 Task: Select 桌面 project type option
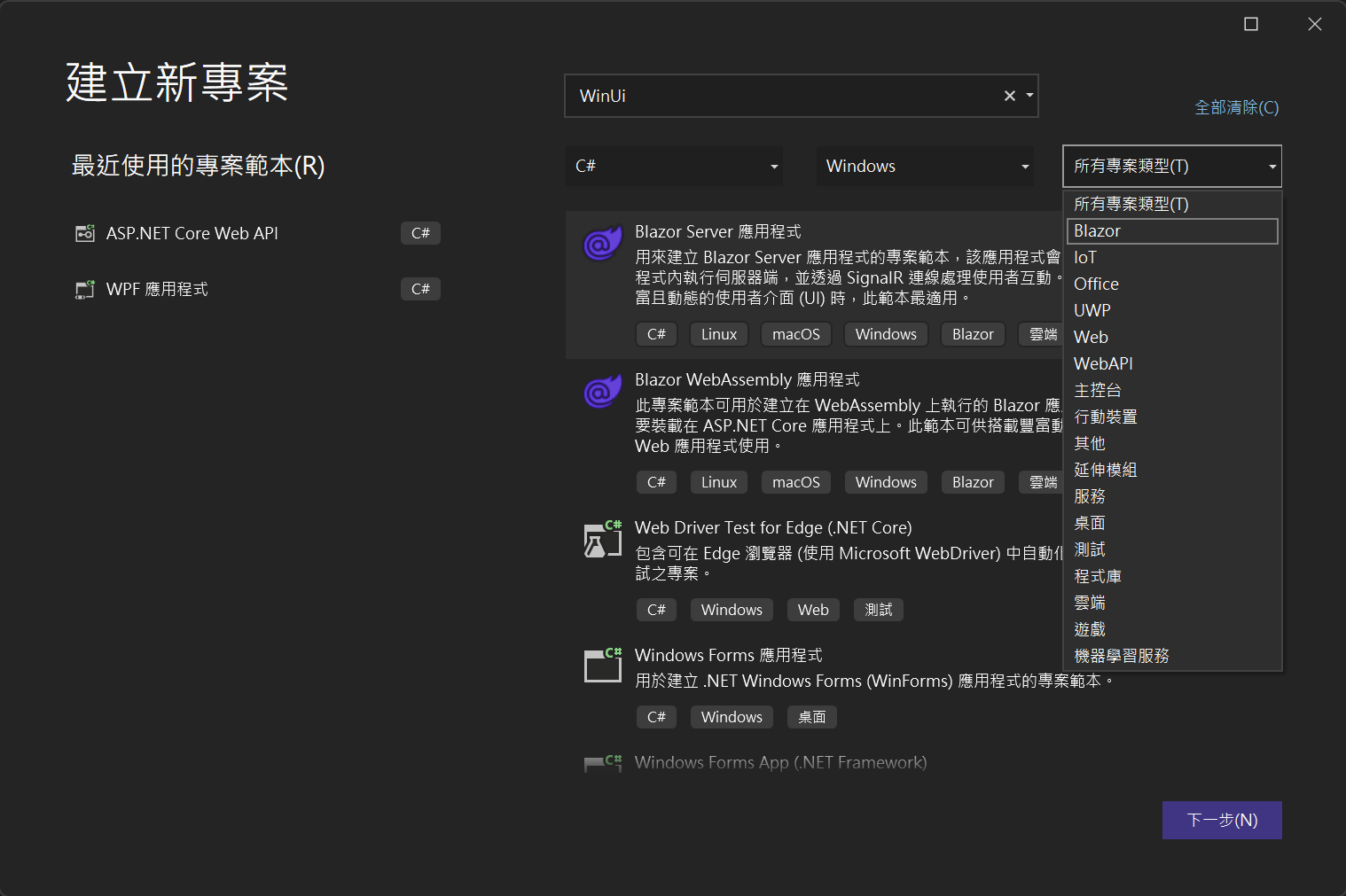coord(1172,523)
